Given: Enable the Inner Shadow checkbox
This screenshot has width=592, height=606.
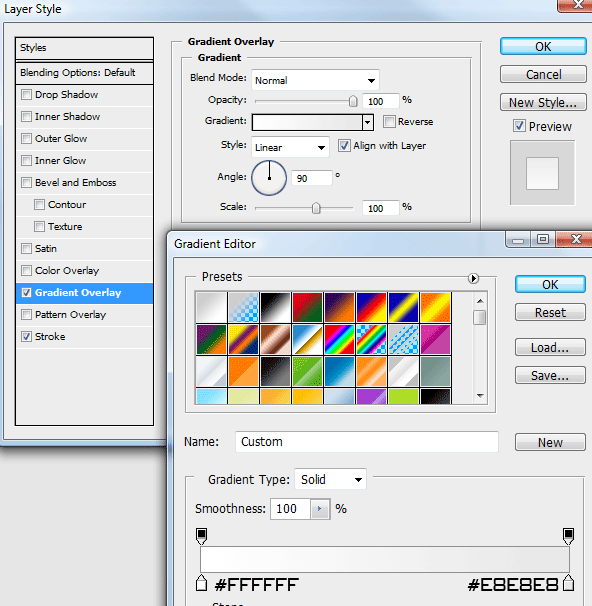Looking at the screenshot, I should click(x=26, y=117).
